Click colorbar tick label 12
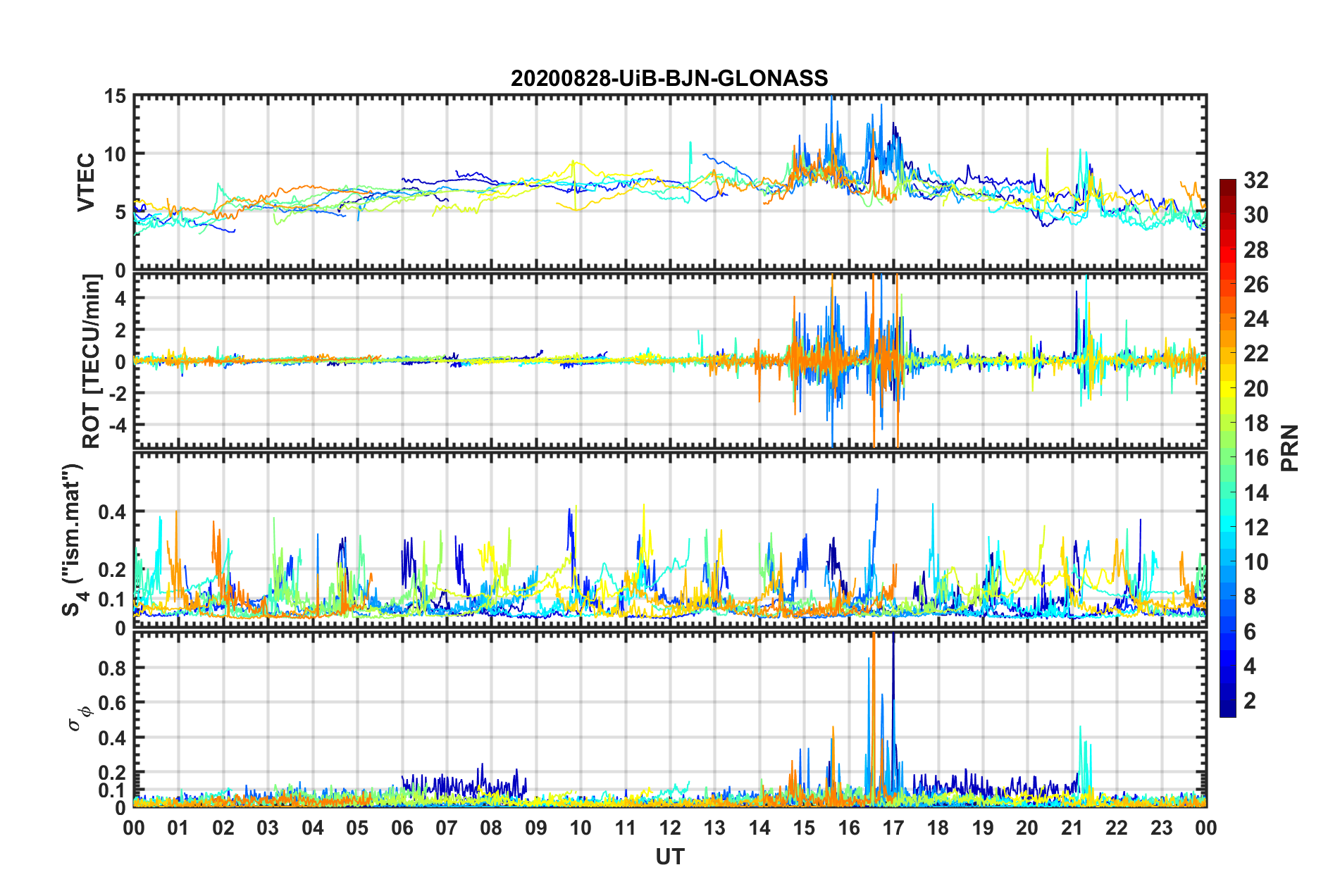 (x=1255, y=528)
